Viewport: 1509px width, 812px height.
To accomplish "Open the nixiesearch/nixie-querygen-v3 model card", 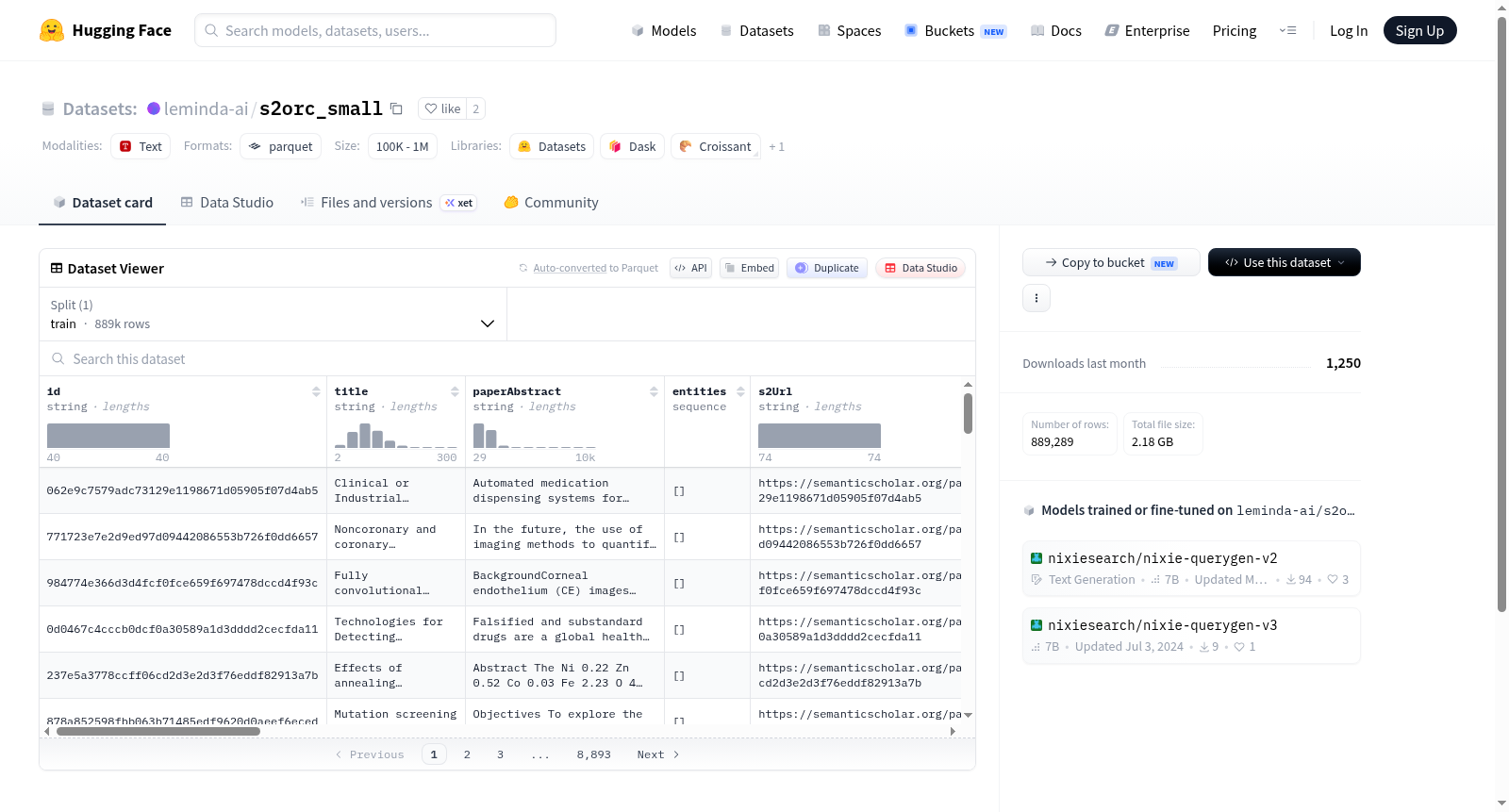I will click(x=1191, y=636).
